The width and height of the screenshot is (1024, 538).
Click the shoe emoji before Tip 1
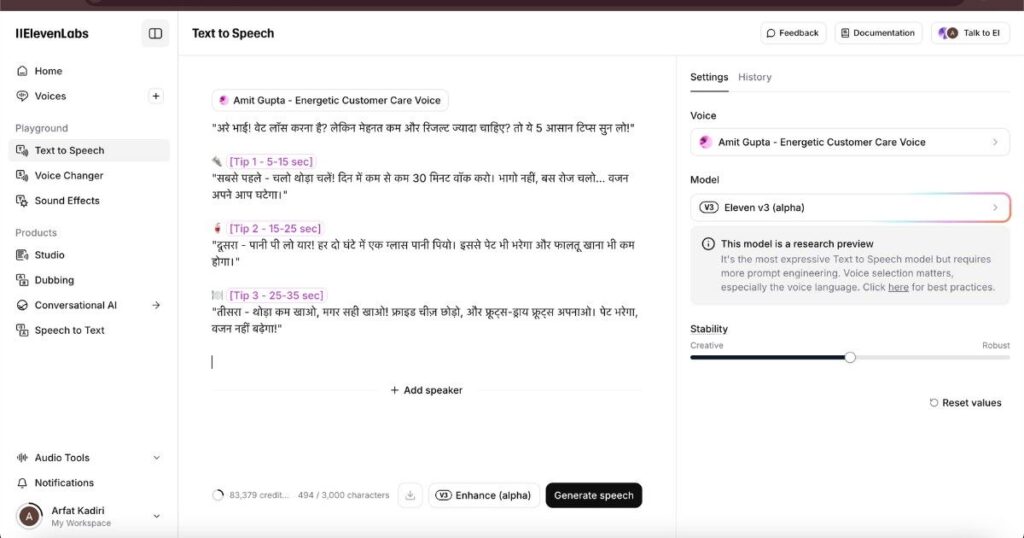pyautogui.click(x=217, y=161)
